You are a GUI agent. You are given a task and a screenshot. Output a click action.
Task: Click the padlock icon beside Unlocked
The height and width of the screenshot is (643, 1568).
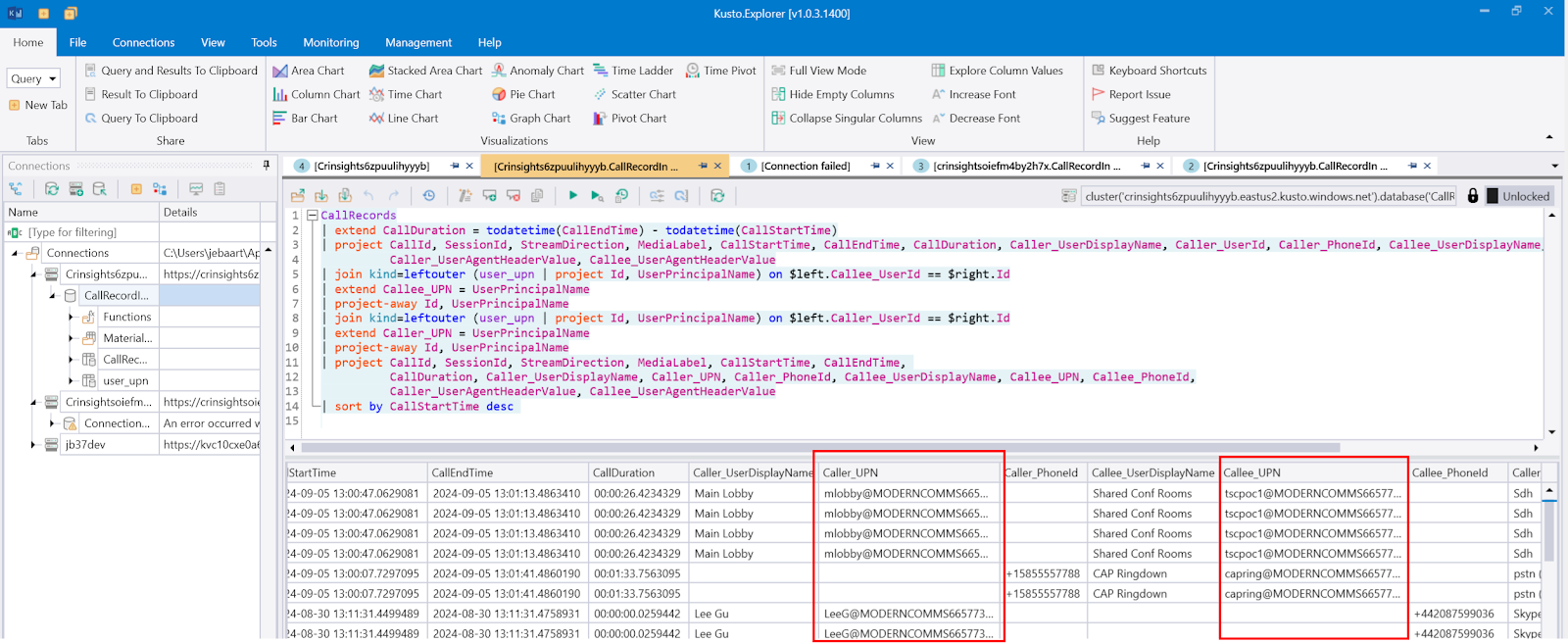(1472, 196)
